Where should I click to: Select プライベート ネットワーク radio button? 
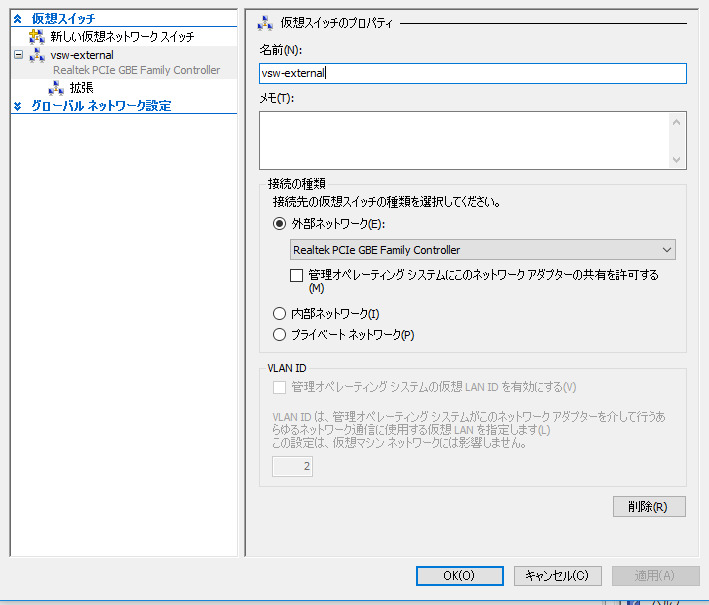280,335
